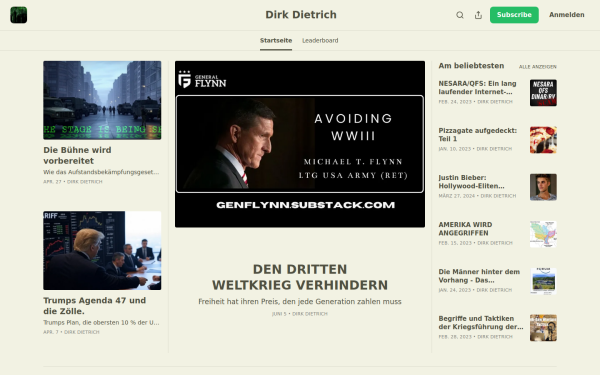Viewport: 600px width, 375px height.
Task: Click the AMERIKA WIRD ANGEGRIFFEN map thumbnail
Action: pos(543,234)
